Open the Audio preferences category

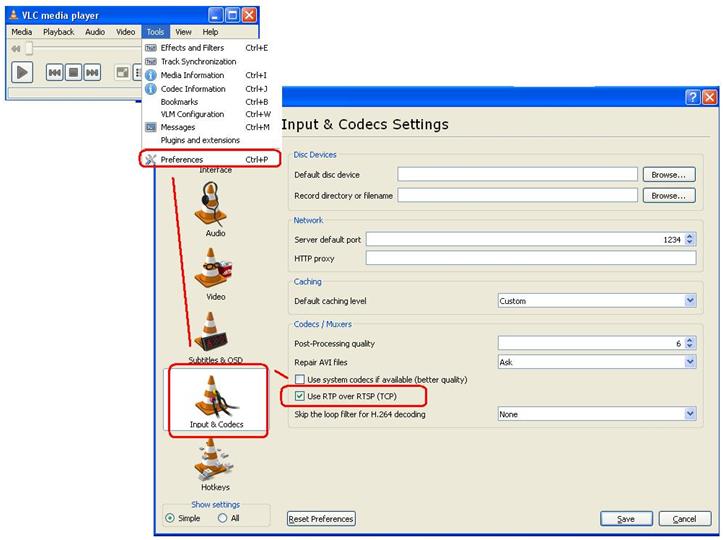[213, 209]
